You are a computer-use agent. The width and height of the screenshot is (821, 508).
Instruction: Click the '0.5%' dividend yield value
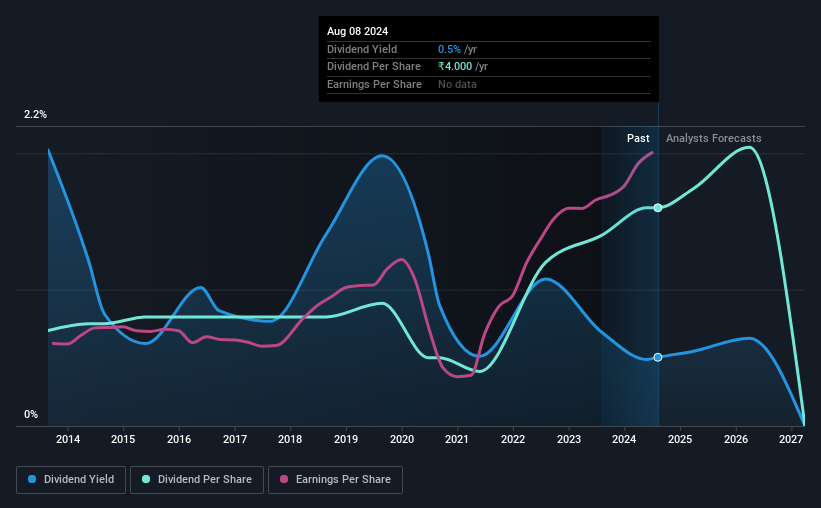(449, 49)
